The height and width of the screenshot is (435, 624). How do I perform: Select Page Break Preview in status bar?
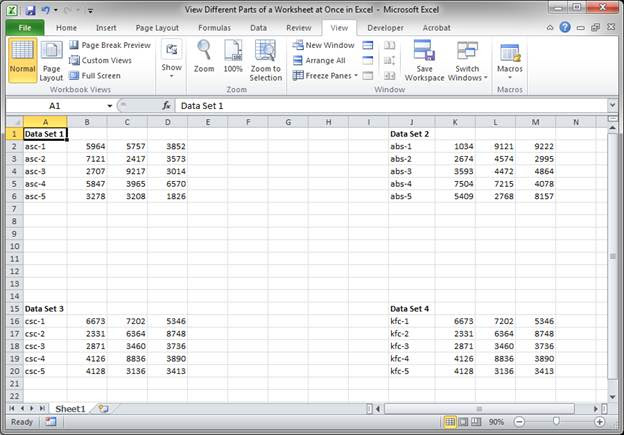click(476, 422)
